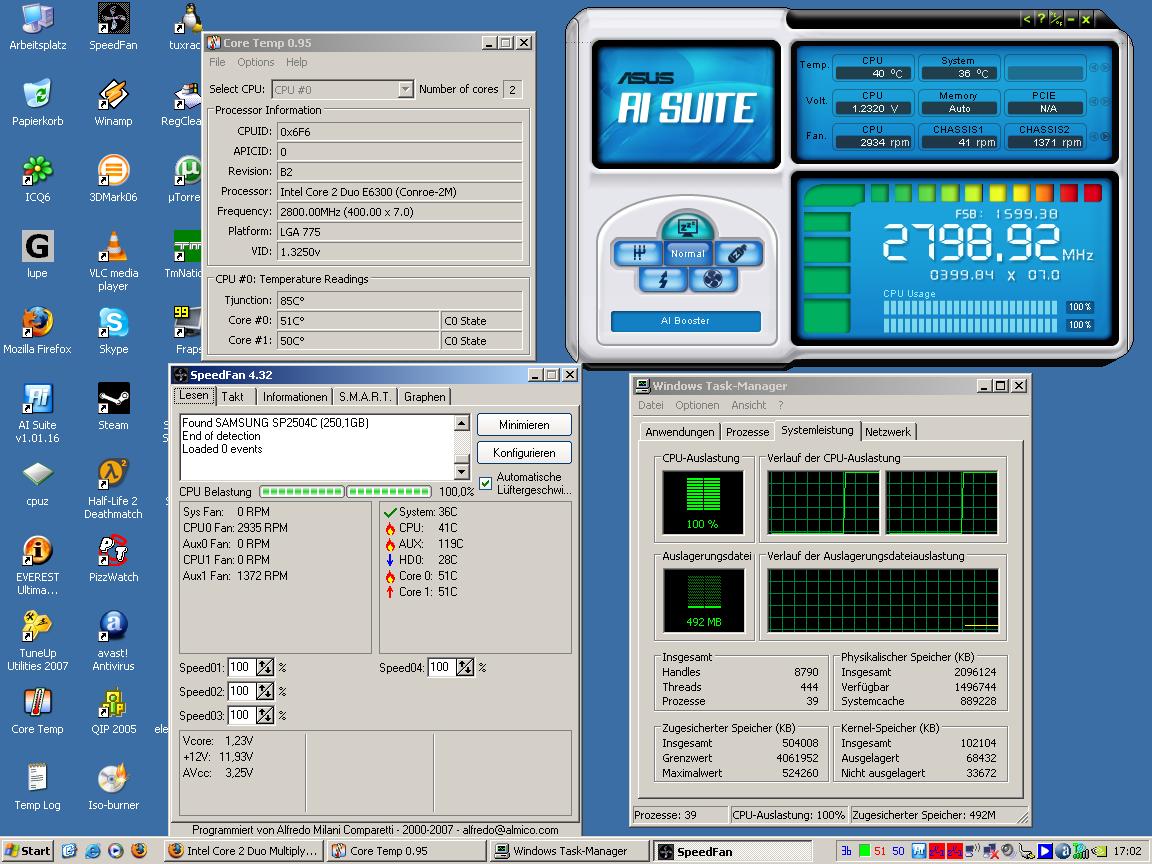Viewport: 1152px width, 864px height.
Task: Click the lightning bolt AI Booster icon
Action: pos(663,279)
